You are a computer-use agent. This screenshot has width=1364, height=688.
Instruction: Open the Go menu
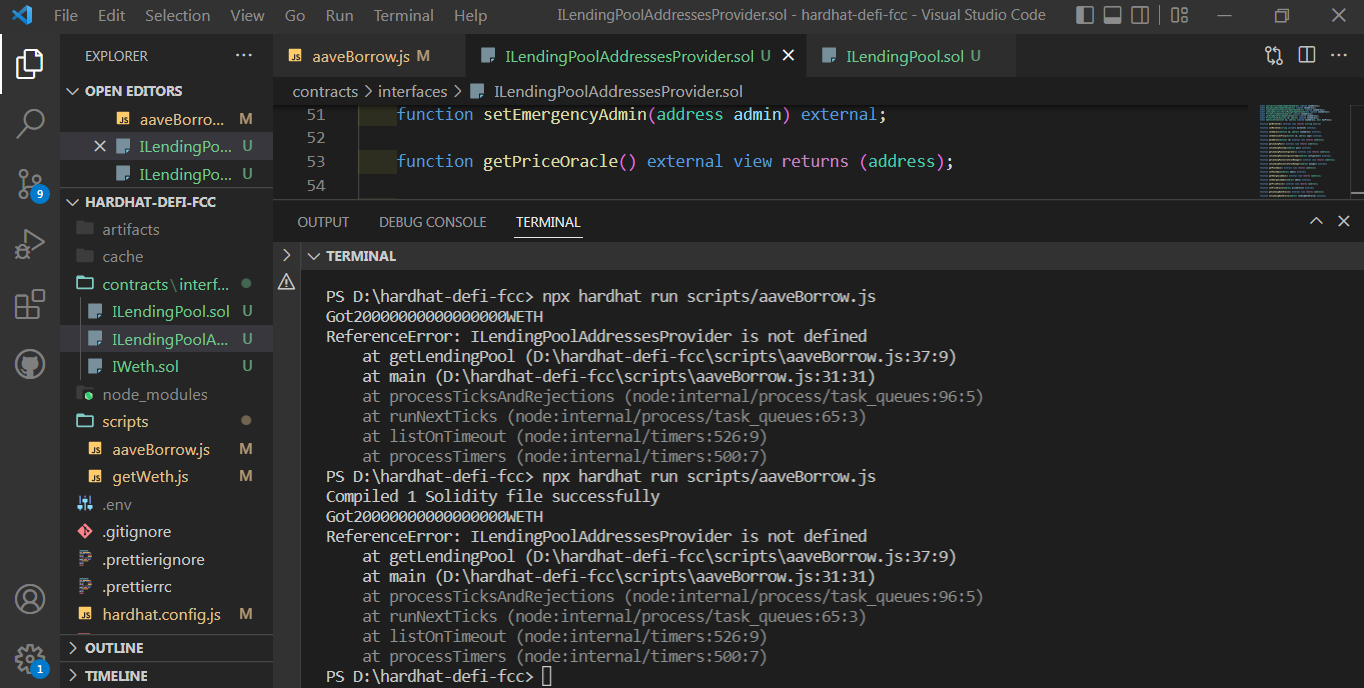[295, 15]
